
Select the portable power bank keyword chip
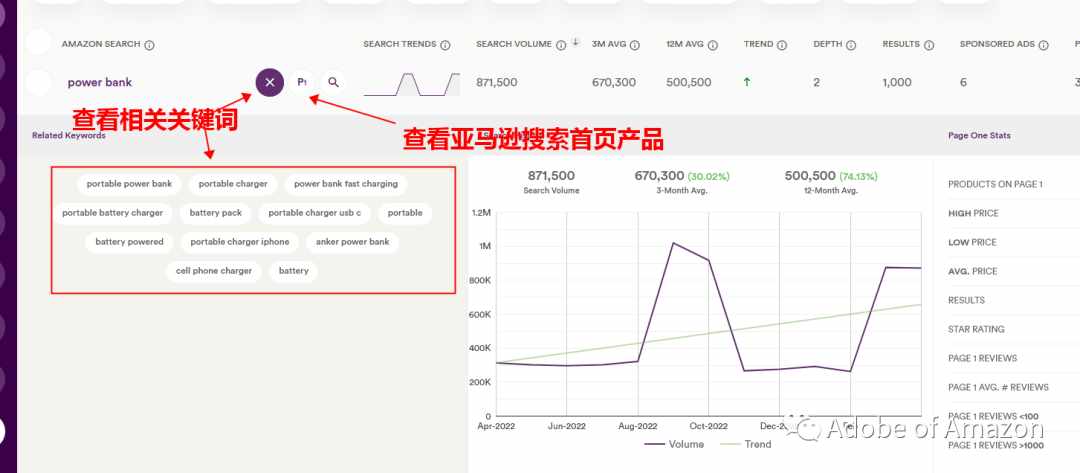[129, 185]
